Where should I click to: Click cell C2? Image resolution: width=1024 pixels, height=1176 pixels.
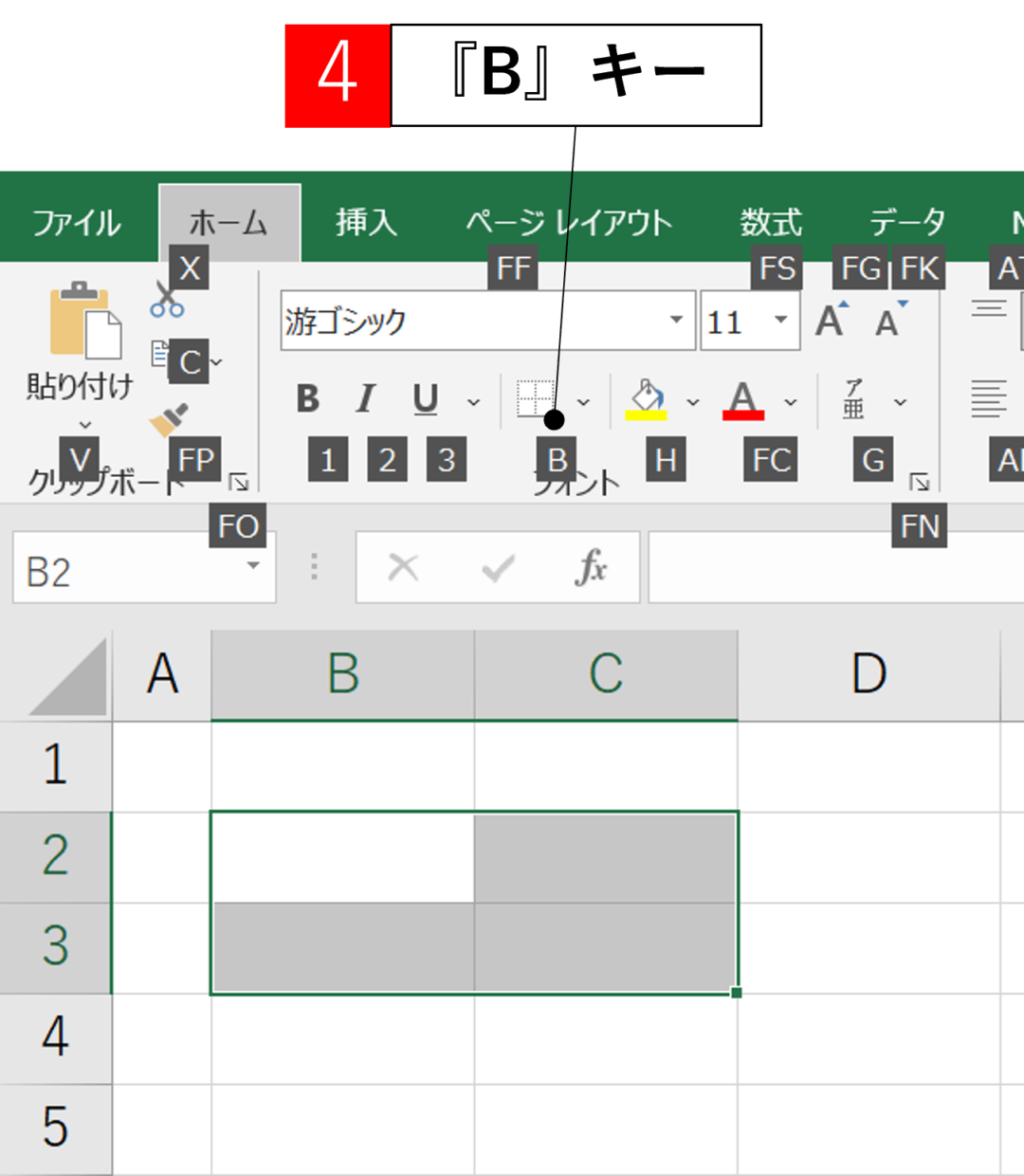click(x=606, y=857)
